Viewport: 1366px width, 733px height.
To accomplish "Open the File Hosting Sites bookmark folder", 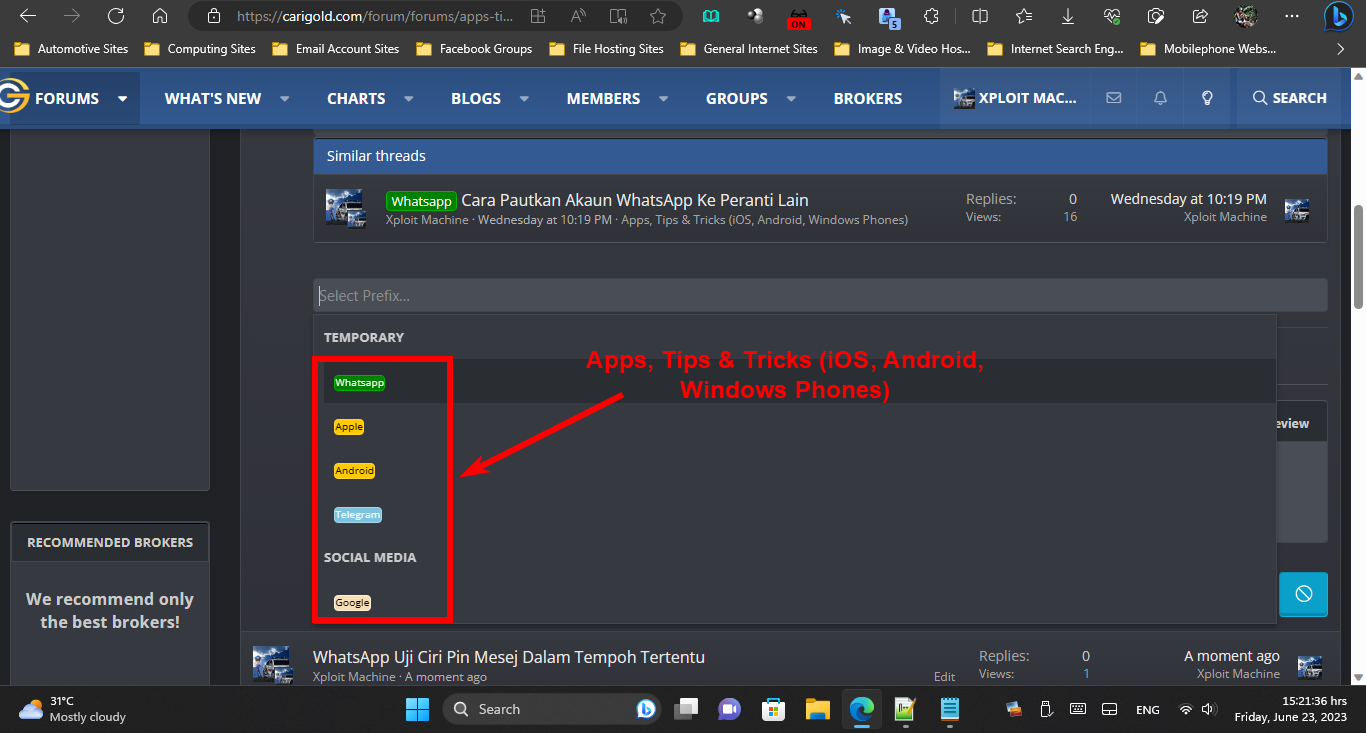I will point(607,48).
